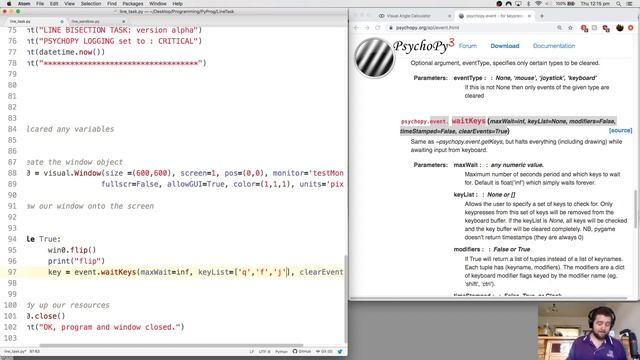Open the PsychoPy Documentation link
640x360 pixels.
(554, 46)
